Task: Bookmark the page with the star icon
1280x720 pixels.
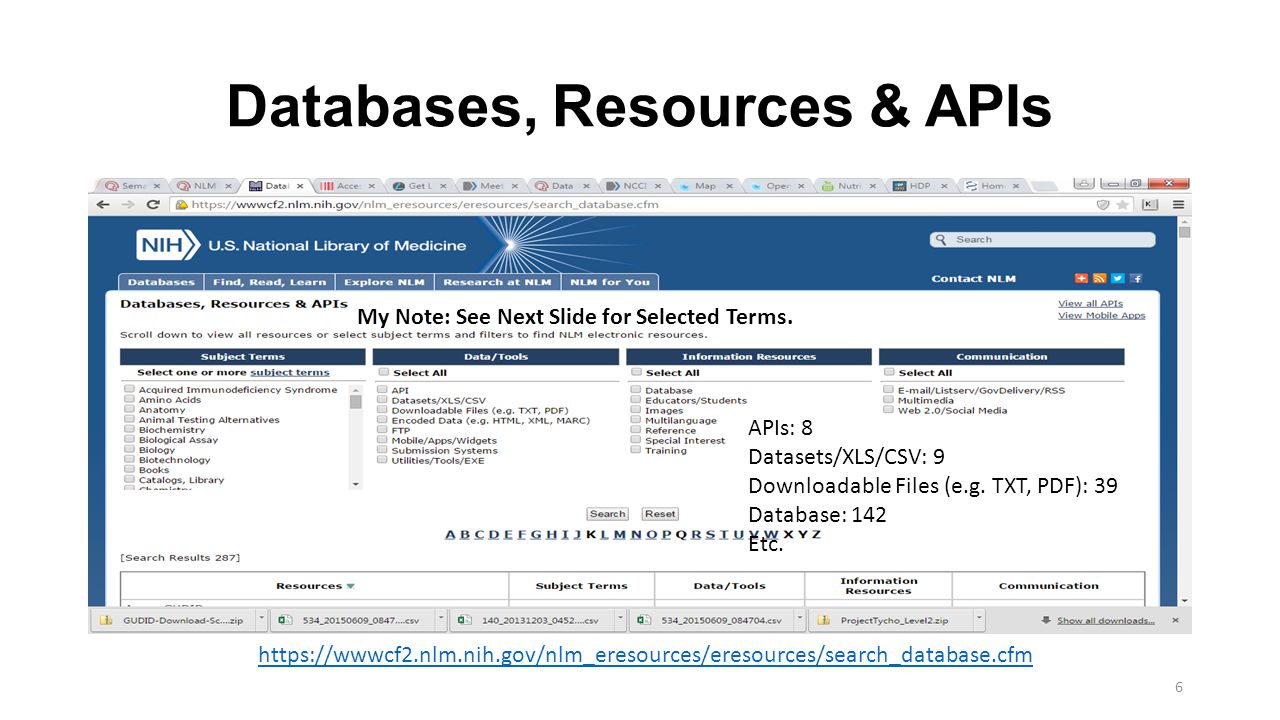Action: click(x=1123, y=204)
